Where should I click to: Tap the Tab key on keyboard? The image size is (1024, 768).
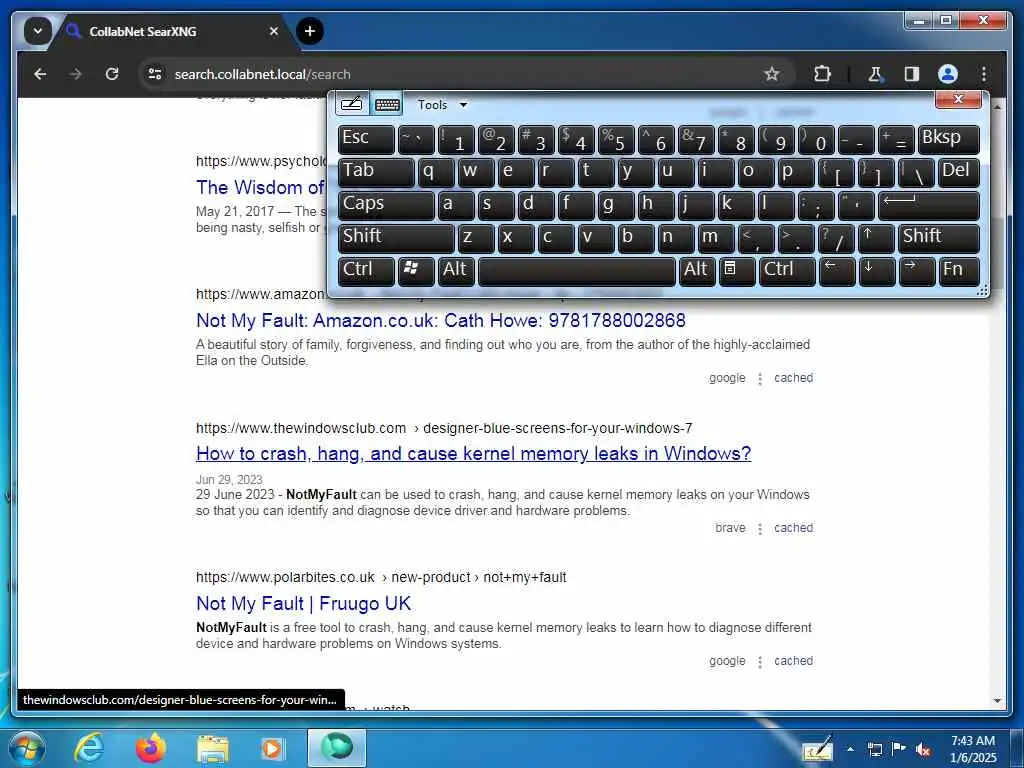pos(376,172)
